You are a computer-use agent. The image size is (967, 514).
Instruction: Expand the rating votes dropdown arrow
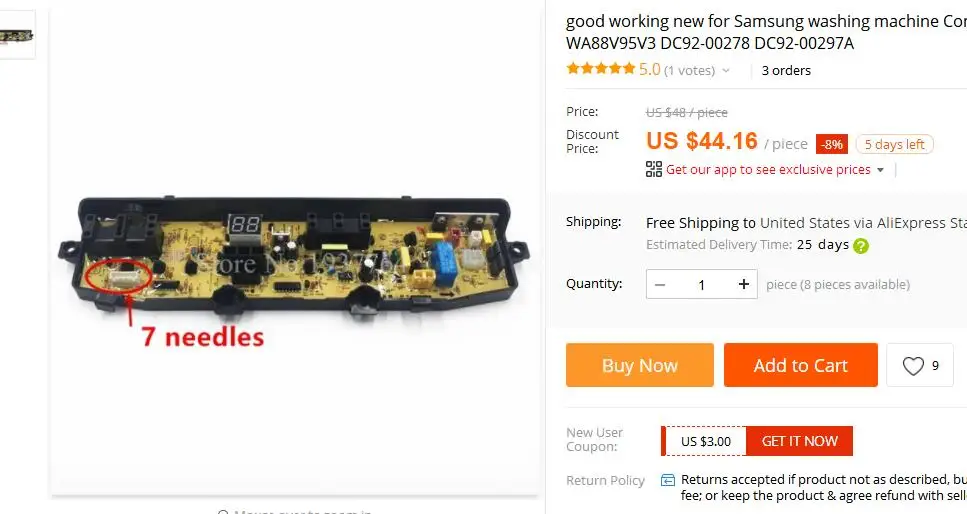[x=726, y=70]
